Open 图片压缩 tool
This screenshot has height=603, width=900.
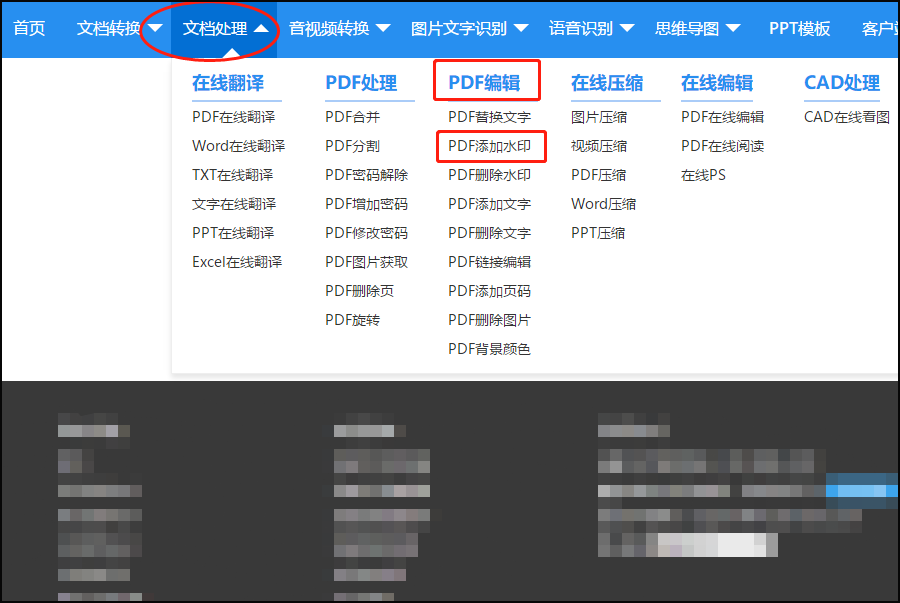coord(599,117)
